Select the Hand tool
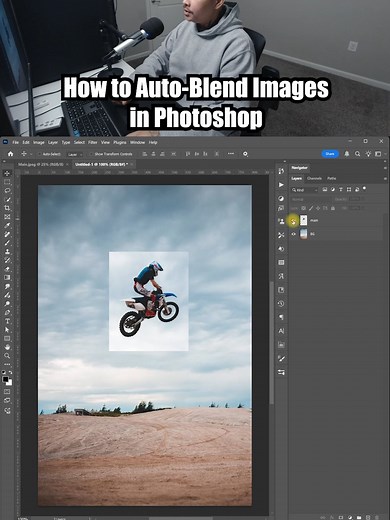The image size is (390, 520). tap(7, 347)
